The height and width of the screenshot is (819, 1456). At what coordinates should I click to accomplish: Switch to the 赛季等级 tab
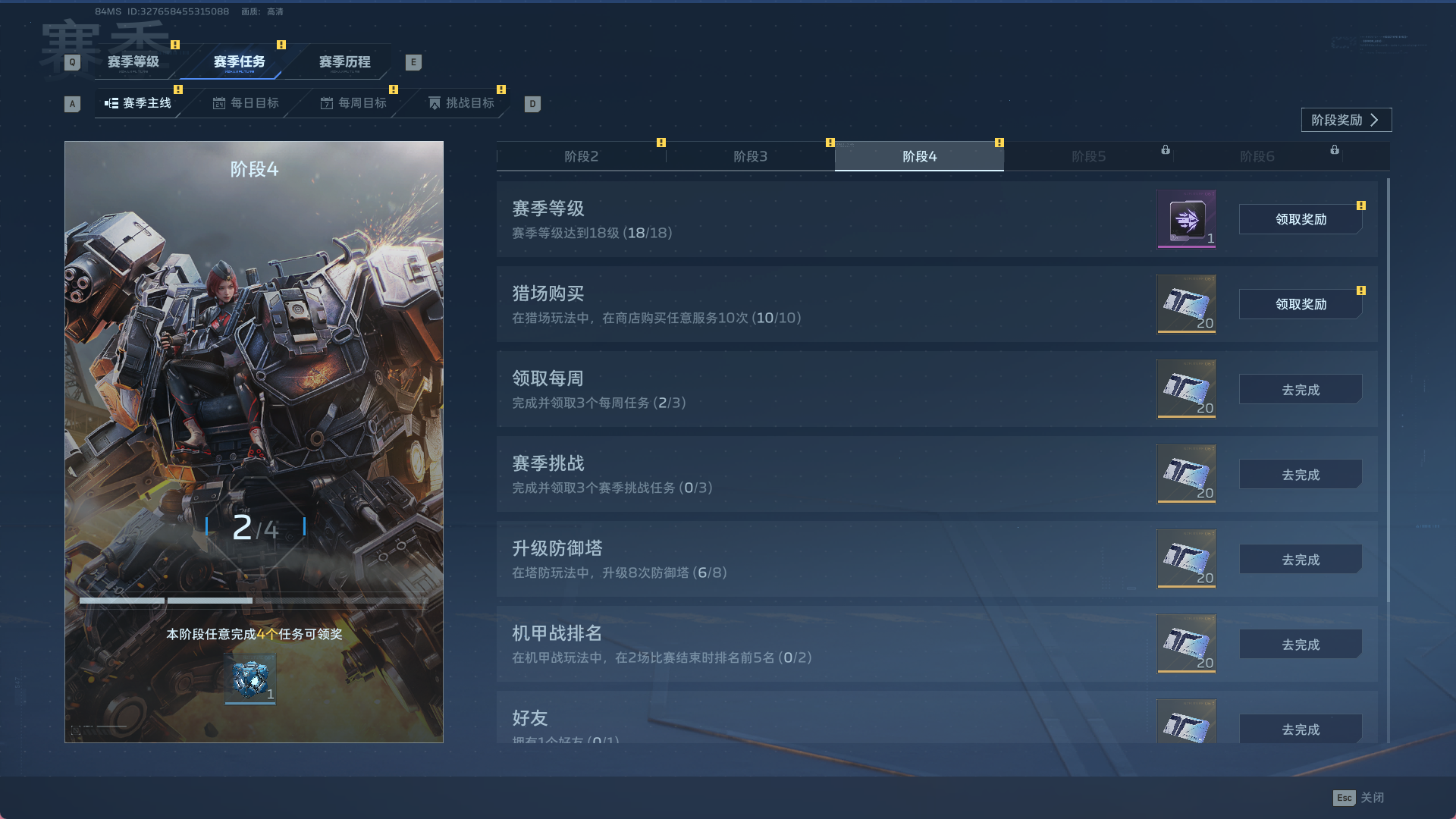coord(133,62)
